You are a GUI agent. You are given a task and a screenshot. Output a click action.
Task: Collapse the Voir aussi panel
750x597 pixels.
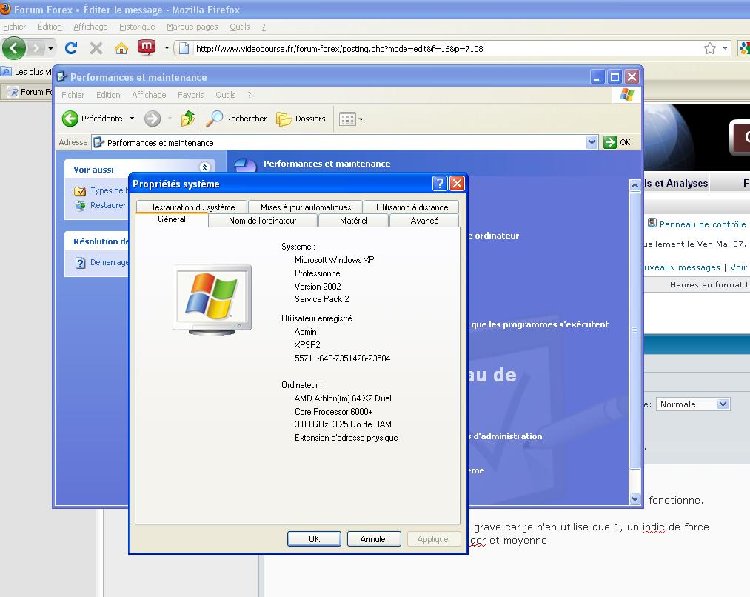(206, 168)
